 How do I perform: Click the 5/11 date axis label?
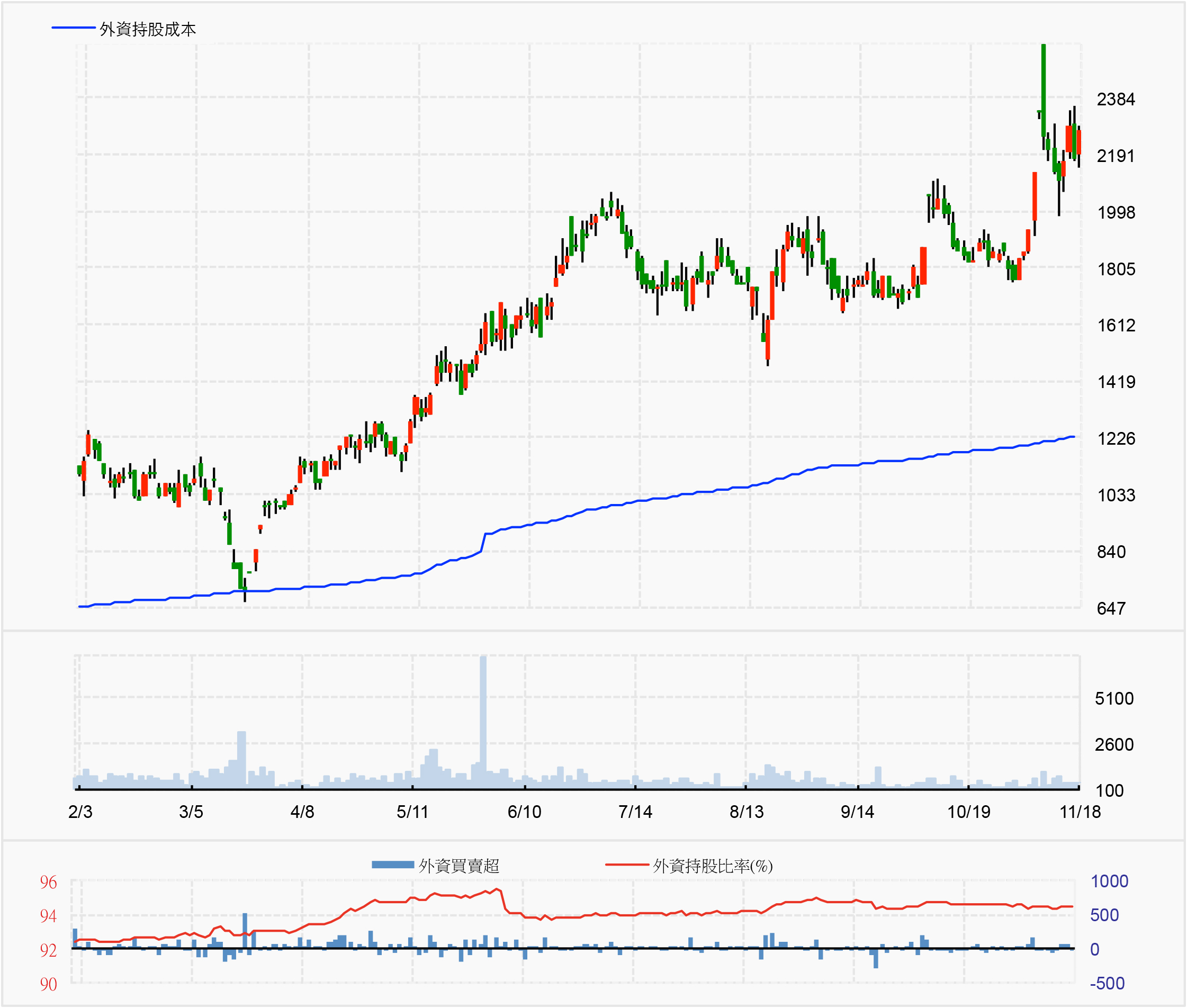[x=412, y=812]
